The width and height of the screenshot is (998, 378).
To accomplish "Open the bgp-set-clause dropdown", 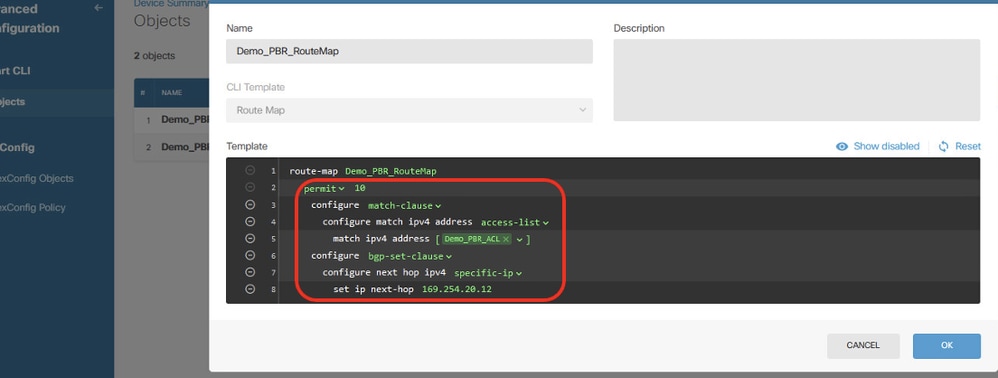I will pos(410,256).
